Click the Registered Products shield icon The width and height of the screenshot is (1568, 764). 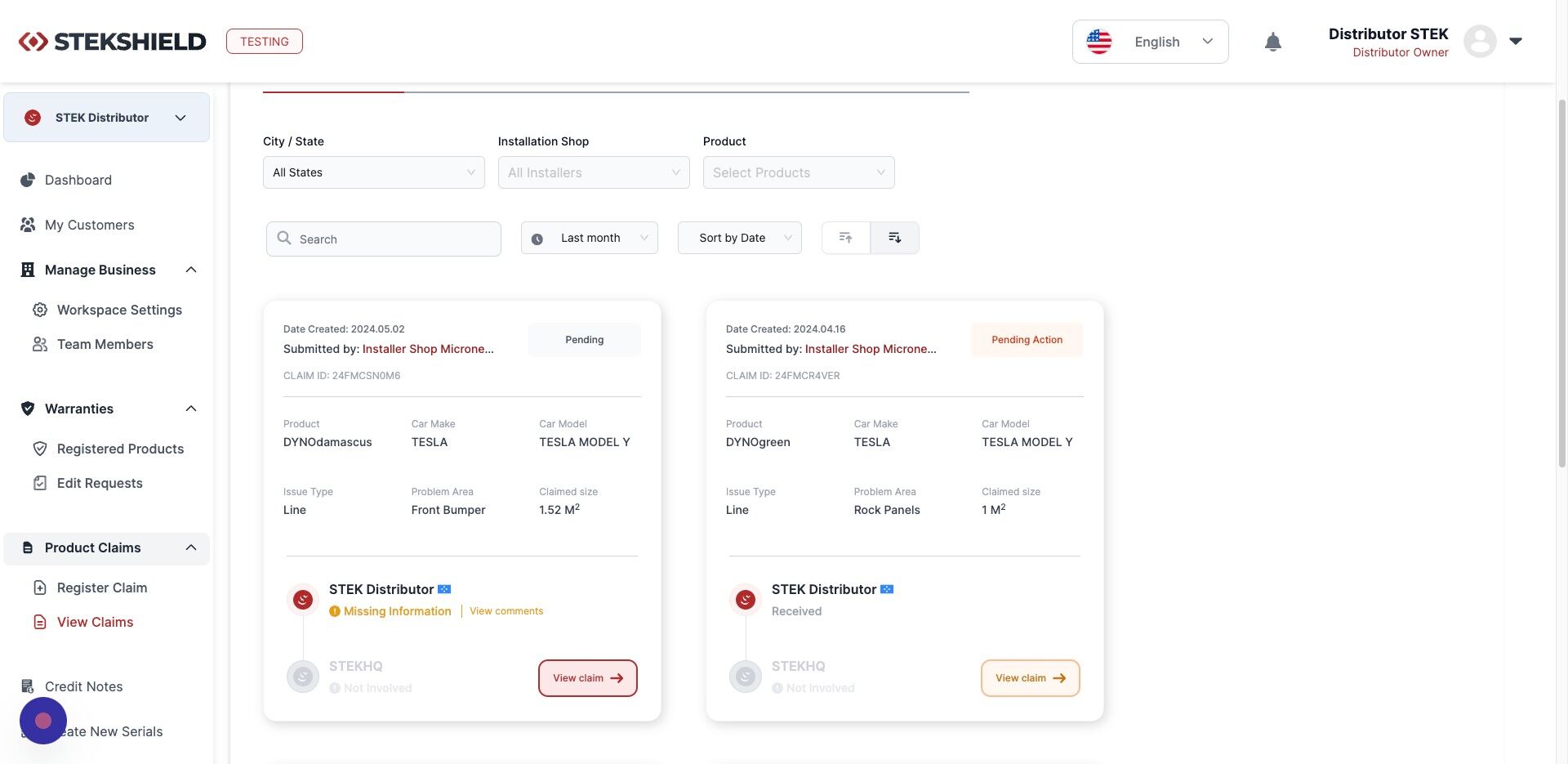coord(39,449)
